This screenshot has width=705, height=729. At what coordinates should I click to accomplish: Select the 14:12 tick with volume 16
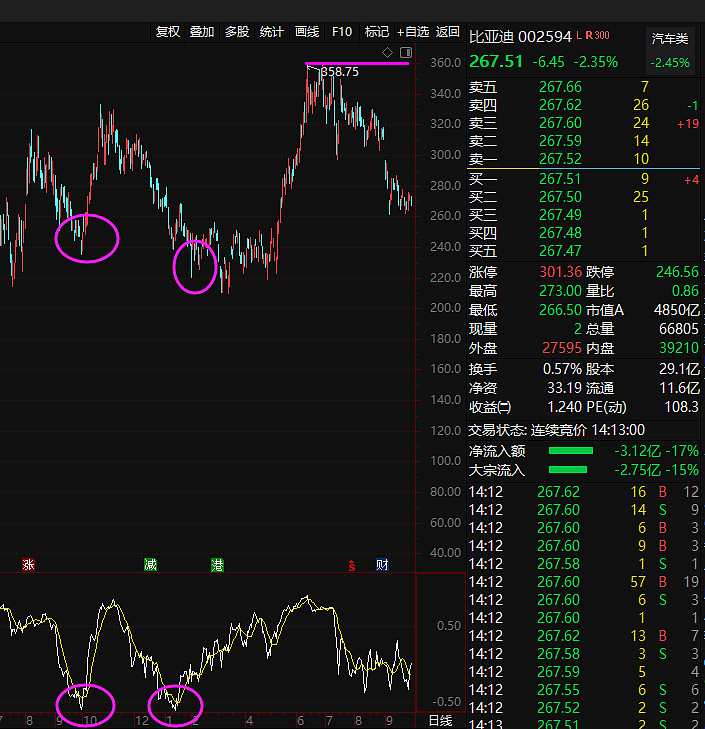coord(584,492)
